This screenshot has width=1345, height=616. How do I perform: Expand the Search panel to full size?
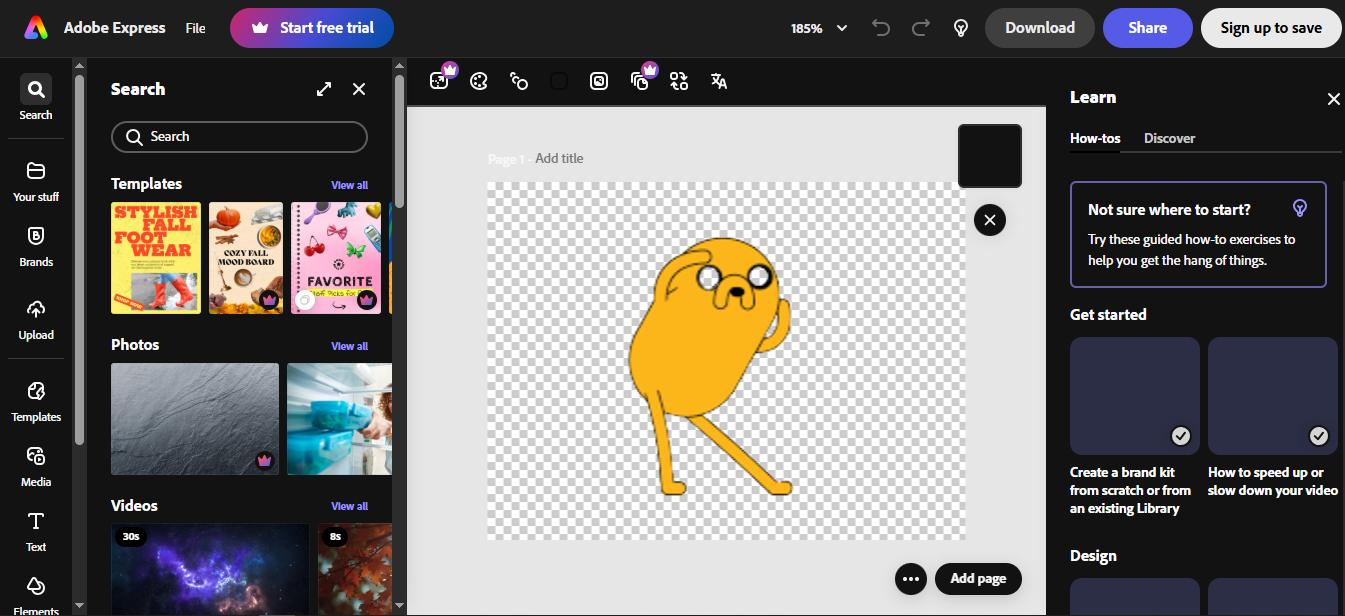pyautogui.click(x=324, y=89)
